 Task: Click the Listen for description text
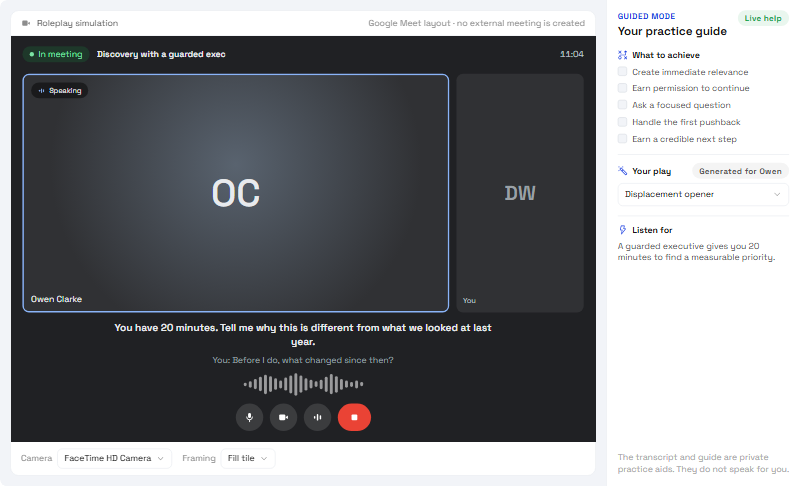pos(696,251)
